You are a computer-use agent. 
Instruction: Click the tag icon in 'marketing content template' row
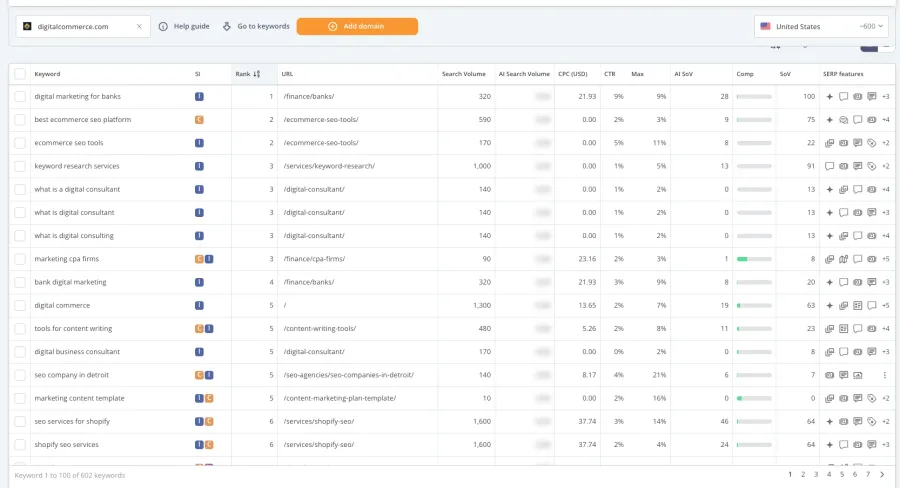(x=871, y=398)
